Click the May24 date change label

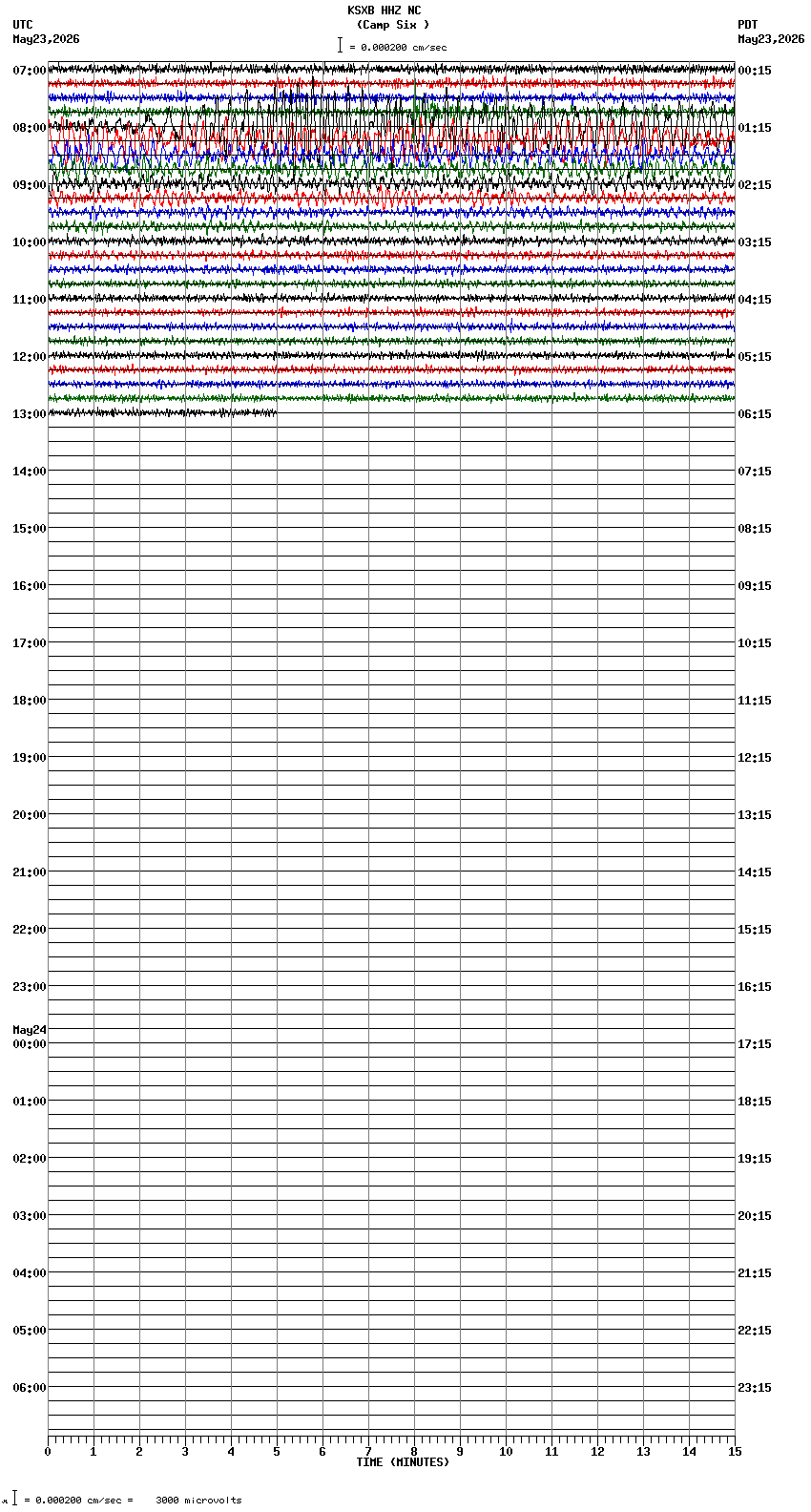coord(30,1030)
